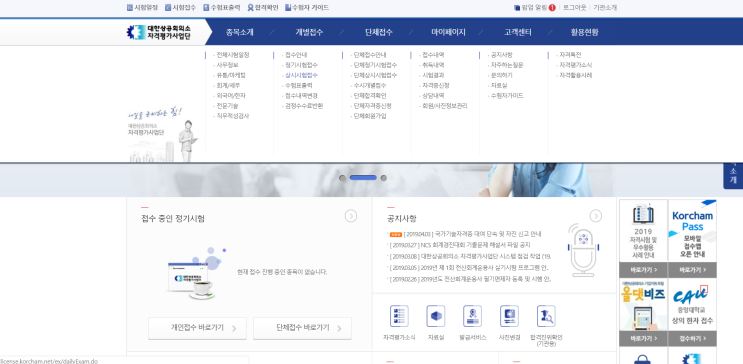743x364 pixels.
Task: Select 단체접수안내 in the 단체접수 submenu
Action: click(x=370, y=55)
